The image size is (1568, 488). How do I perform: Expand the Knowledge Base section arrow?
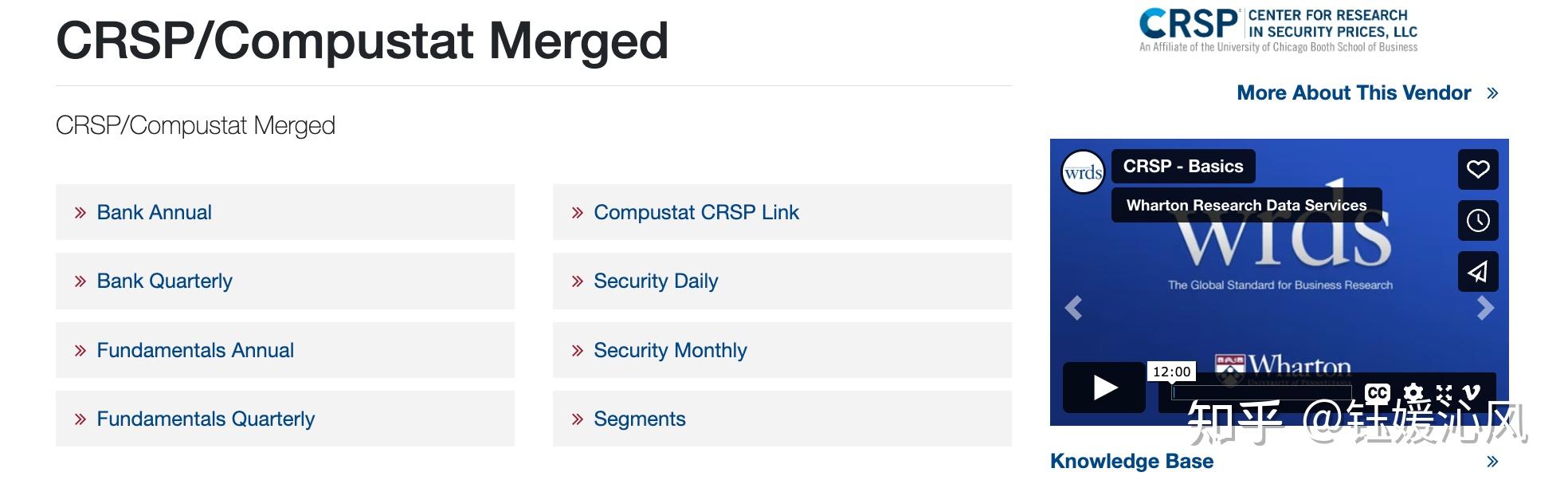(1492, 461)
